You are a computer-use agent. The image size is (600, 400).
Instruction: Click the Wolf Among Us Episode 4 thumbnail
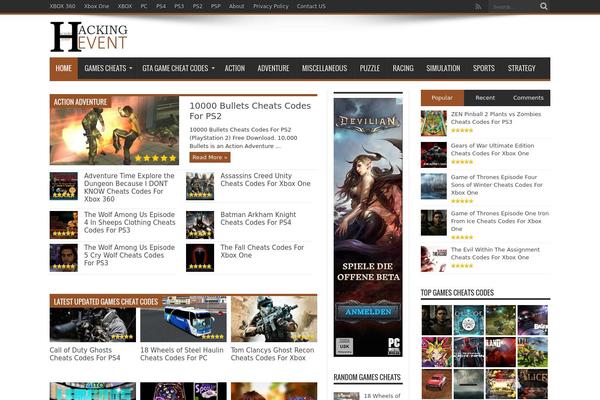tap(64, 225)
